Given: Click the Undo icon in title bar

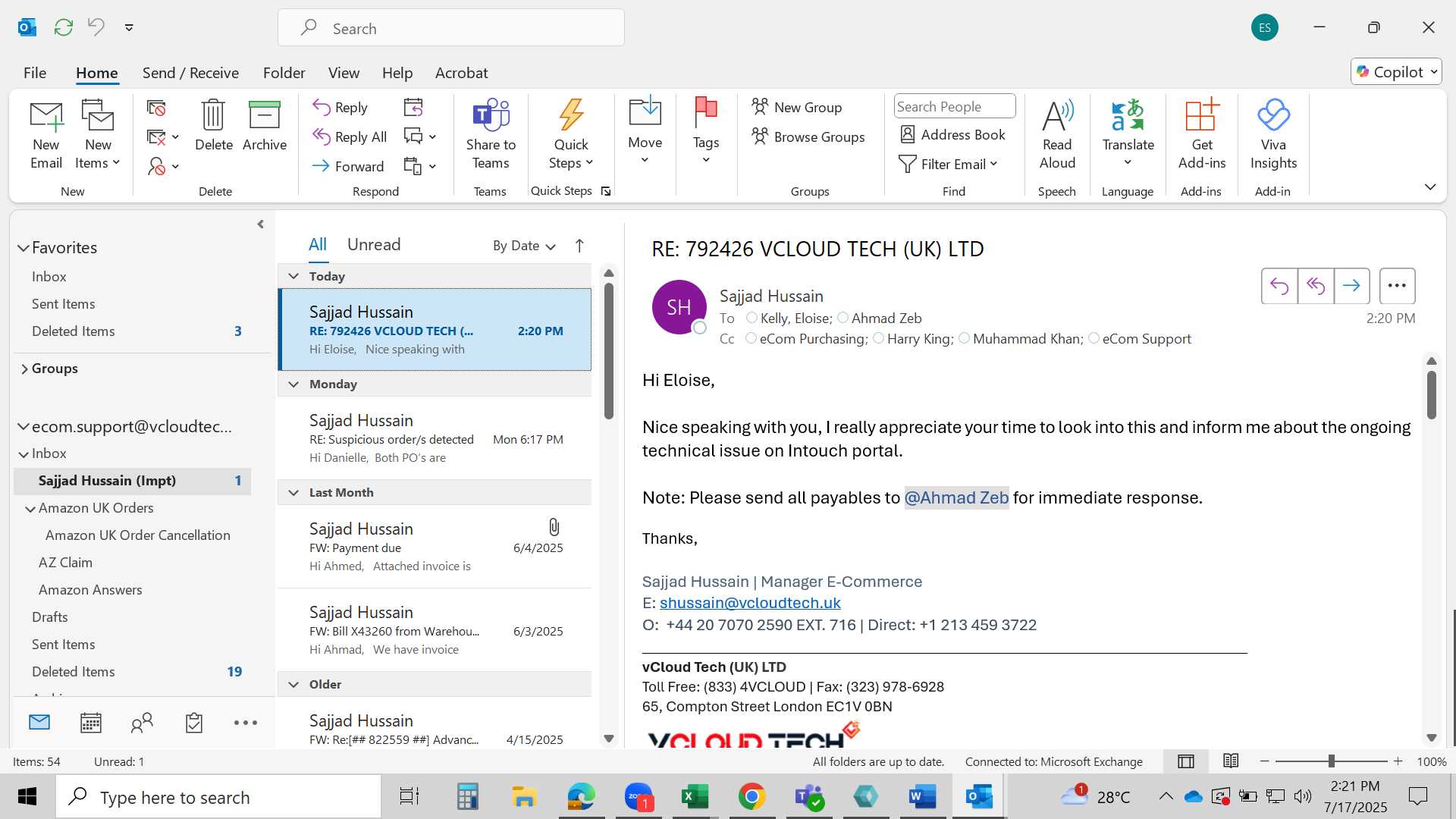Looking at the screenshot, I should click(96, 27).
